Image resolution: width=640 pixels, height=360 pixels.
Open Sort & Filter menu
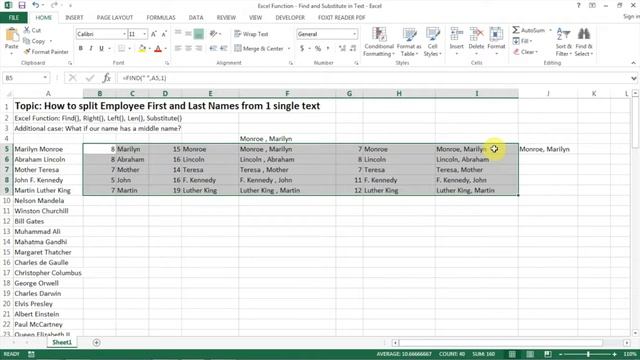pos(563,42)
